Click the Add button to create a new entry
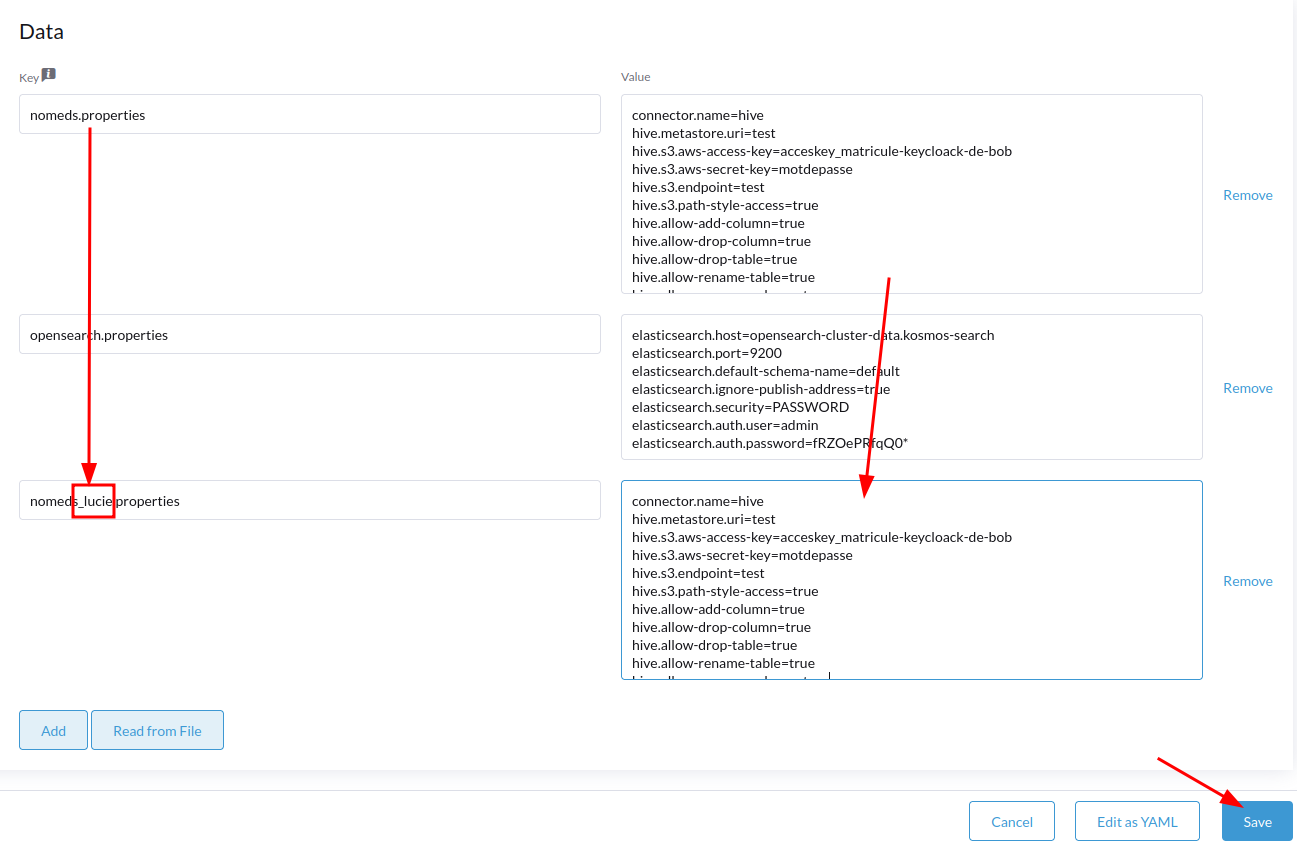Image resolution: width=1297 pixels, height=846 pixels. pos(53,729)
